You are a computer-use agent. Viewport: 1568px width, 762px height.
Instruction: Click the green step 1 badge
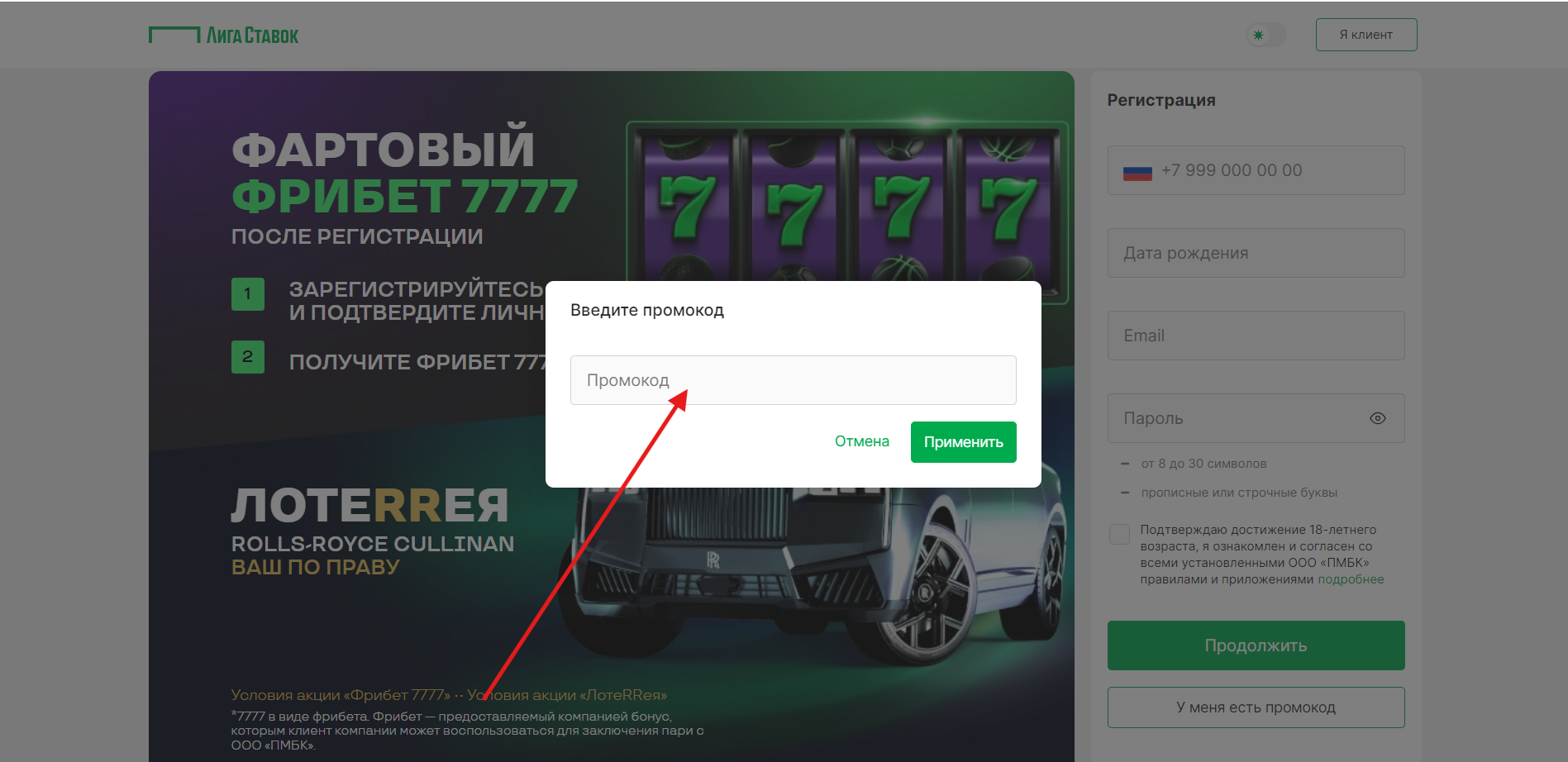click(x=248, y=294)
